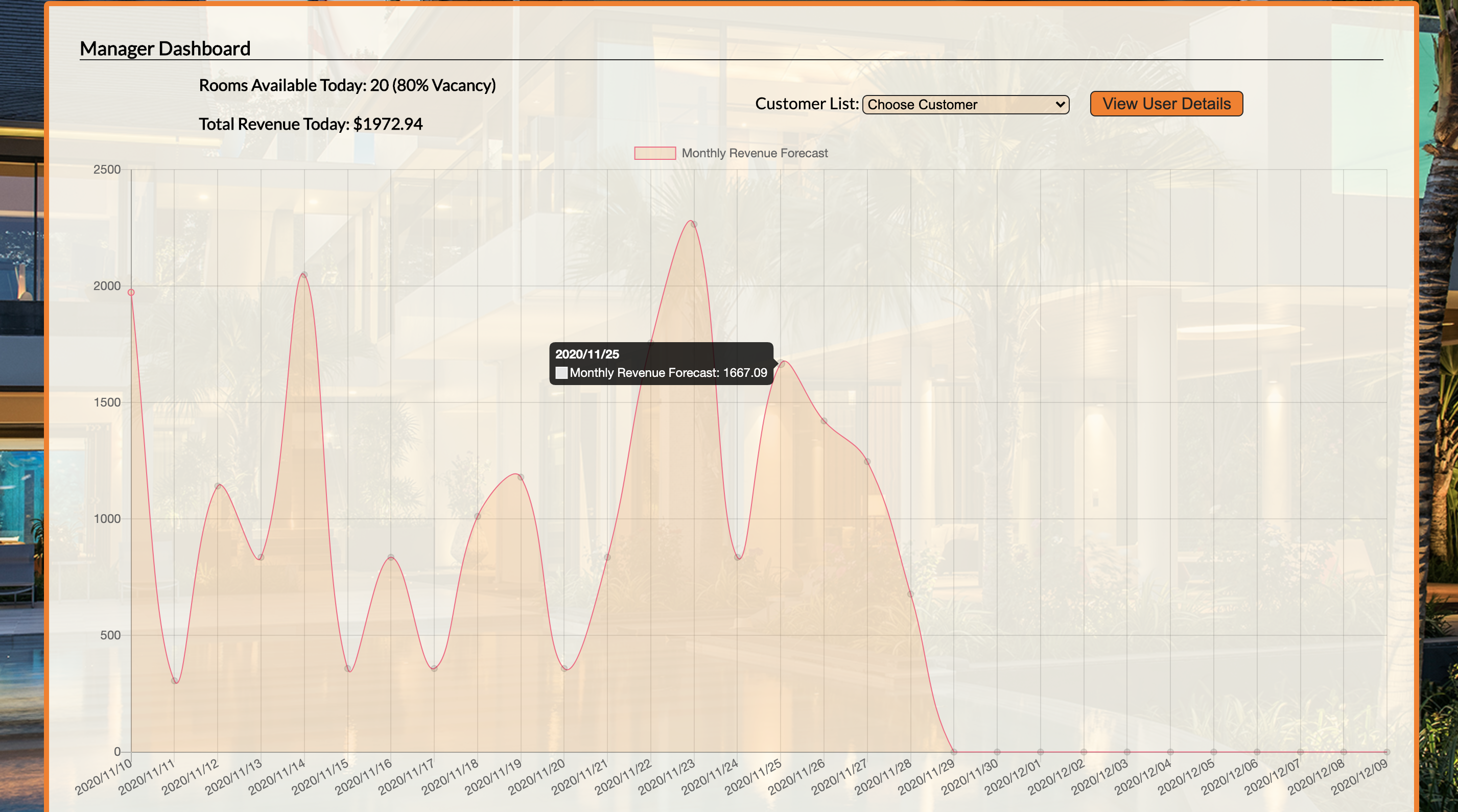Click the 2020/11/14 peak data point
This screenshot has height=812, width=1458.
click(304, 275)
